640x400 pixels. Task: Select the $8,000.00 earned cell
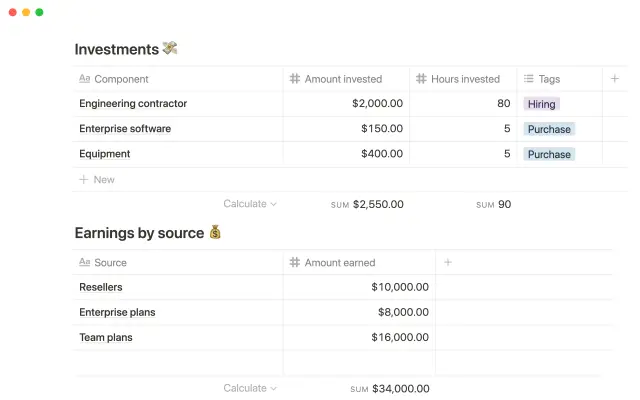point(359,312)
